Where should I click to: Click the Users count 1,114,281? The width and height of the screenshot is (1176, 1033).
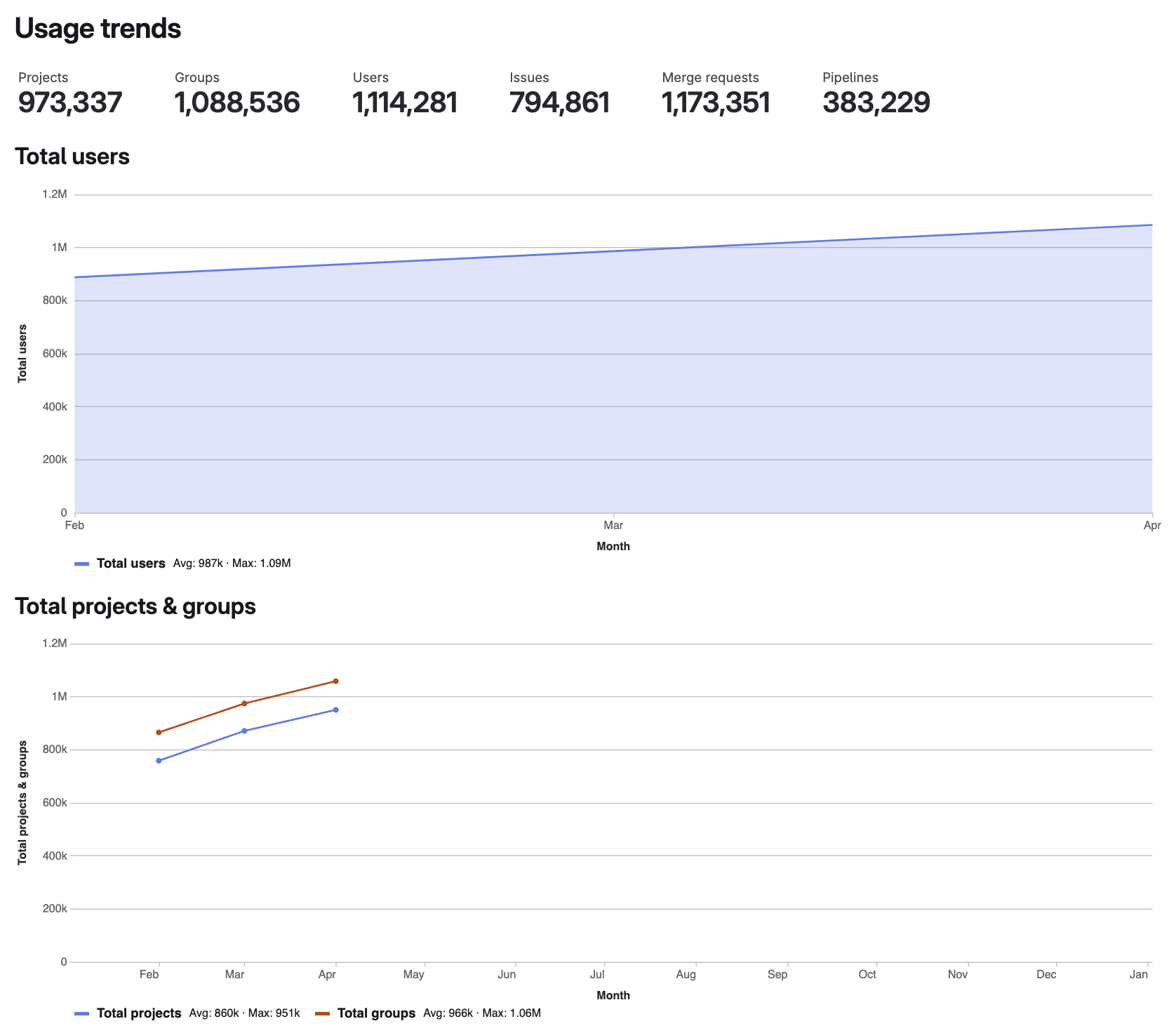(x=404, y=102)
